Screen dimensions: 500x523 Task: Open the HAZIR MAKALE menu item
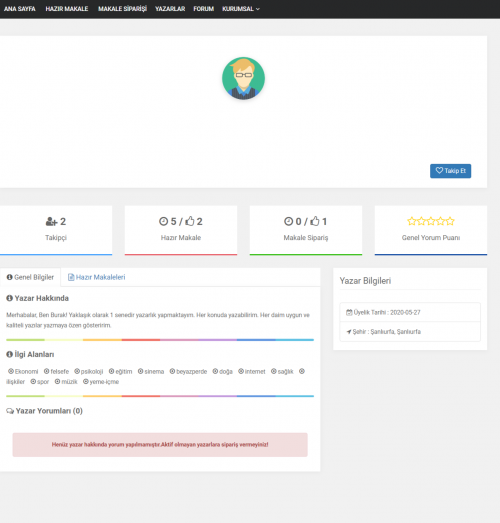67,9
